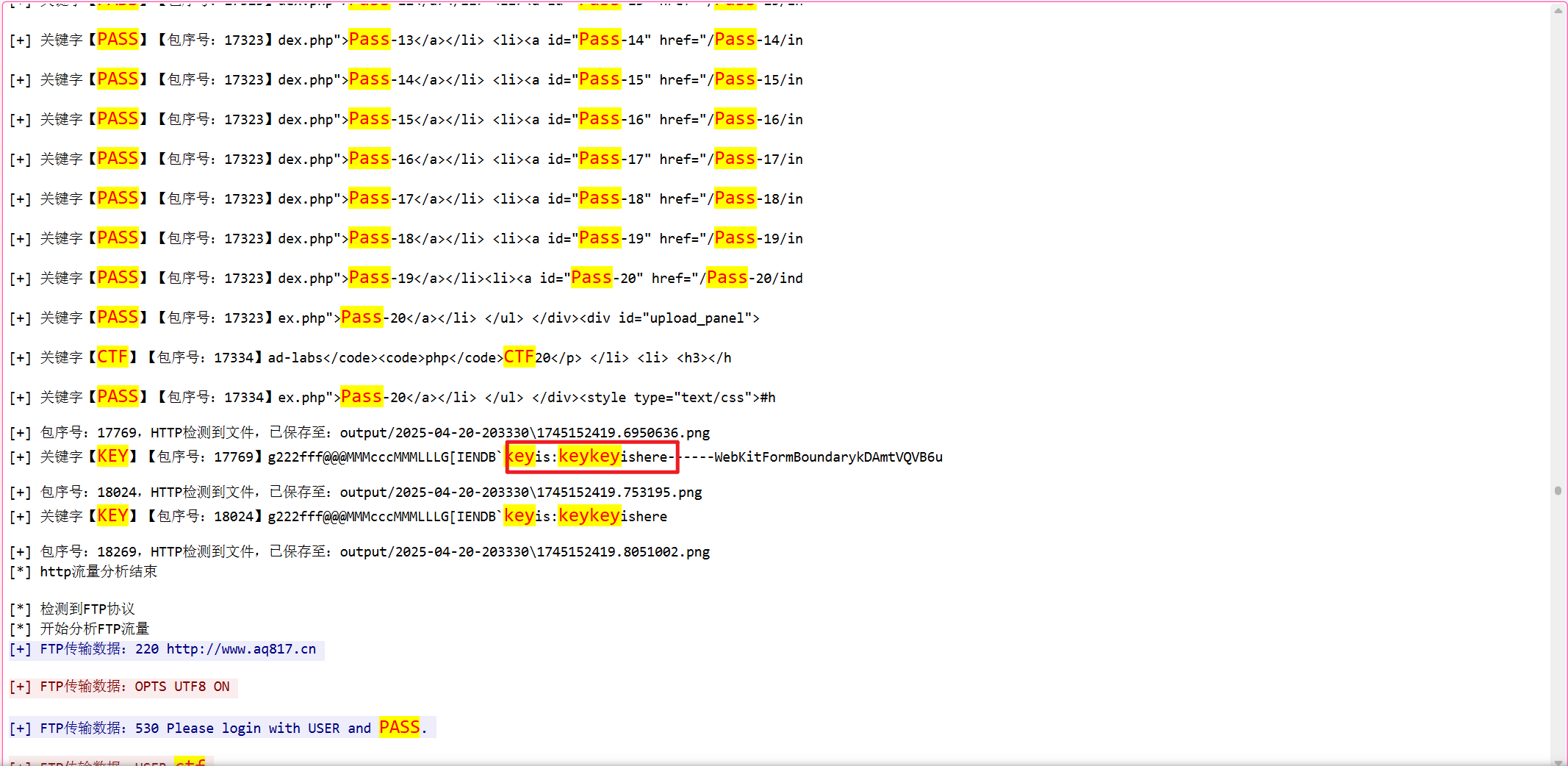Click the scrollbar down arrow
1568x766 pixels.
(1558, 760)
